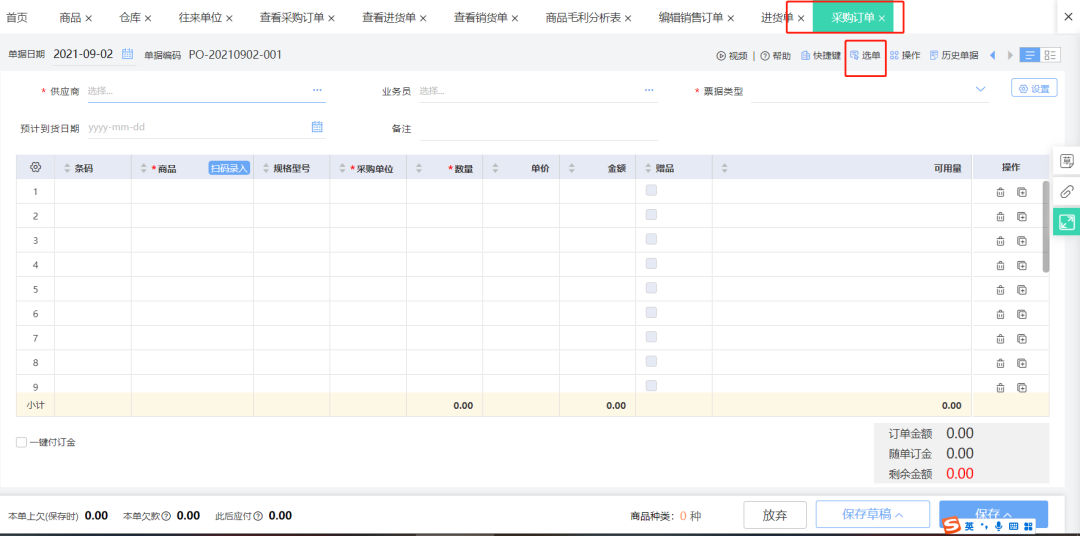Enable the 一键付订金 checkbox

click(x=21, y=442)
